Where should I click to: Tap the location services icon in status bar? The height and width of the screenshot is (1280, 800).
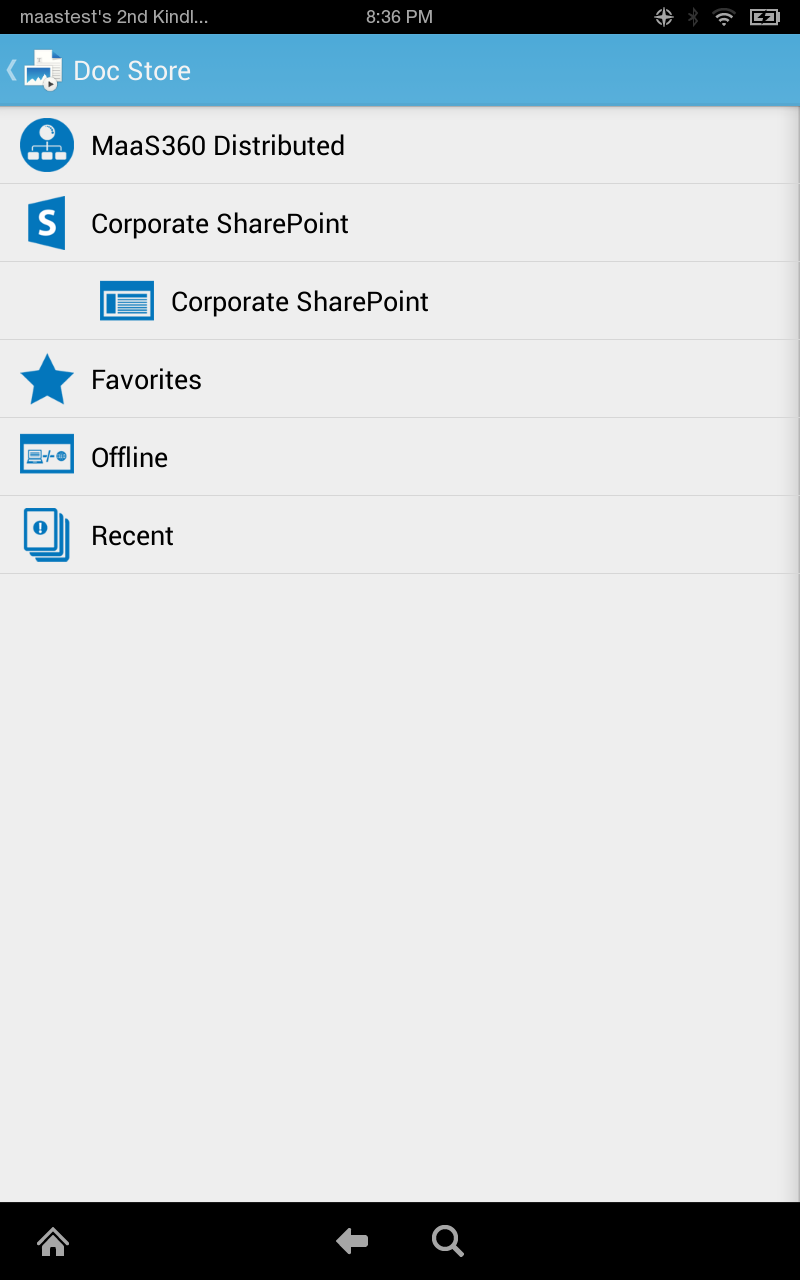[662, 16]
